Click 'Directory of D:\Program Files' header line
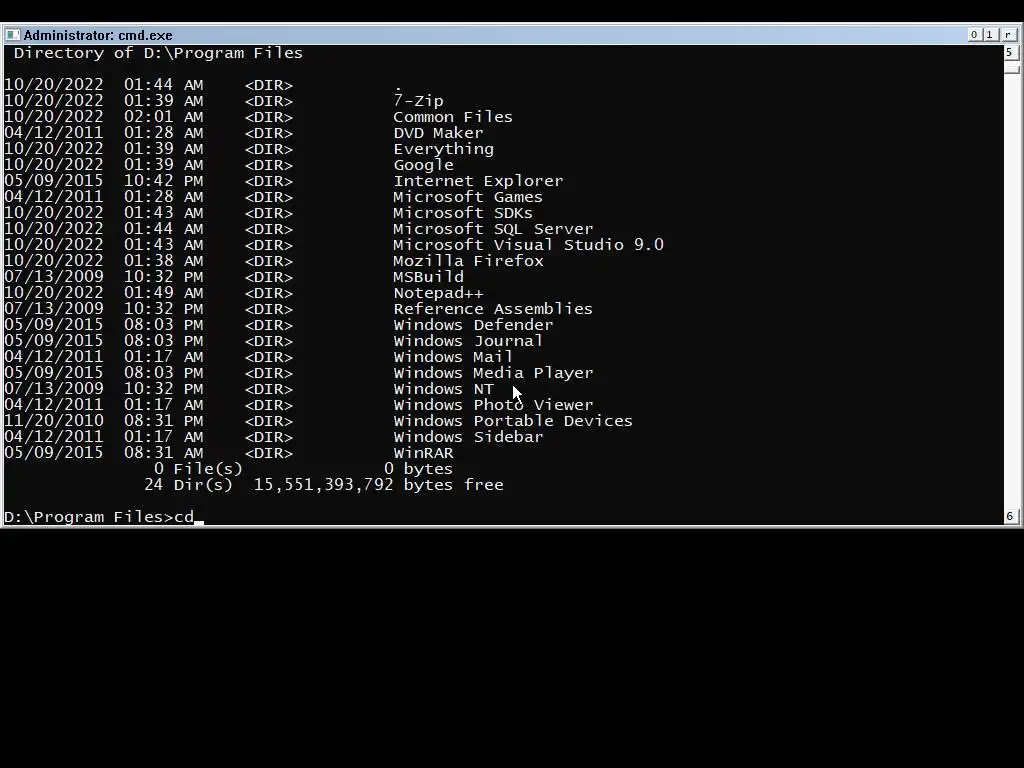Screen dimensions: 1024x768 [x=158, y=53]
